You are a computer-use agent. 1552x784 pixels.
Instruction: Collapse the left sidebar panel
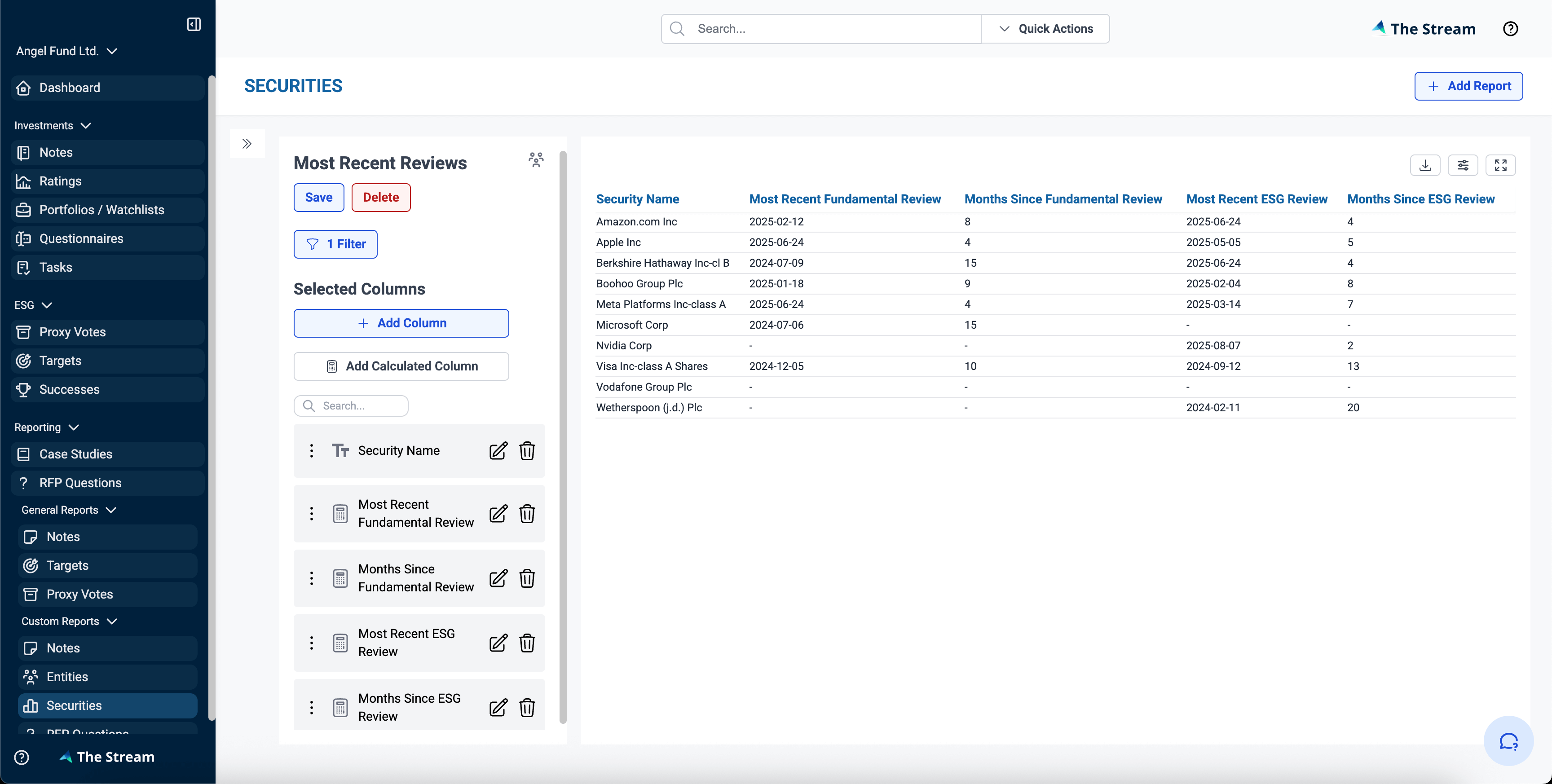tap(194, 24)
